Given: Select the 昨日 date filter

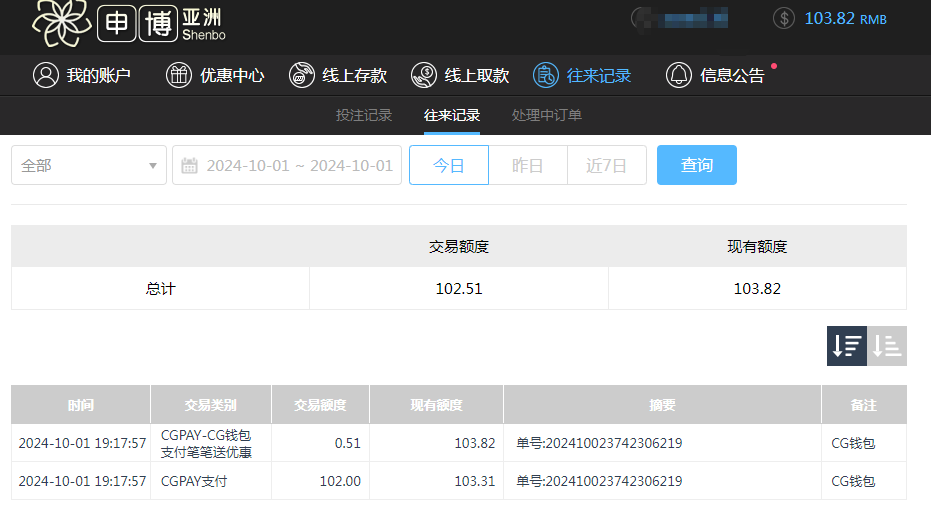Looking at the screenshot, I should 527,165.
